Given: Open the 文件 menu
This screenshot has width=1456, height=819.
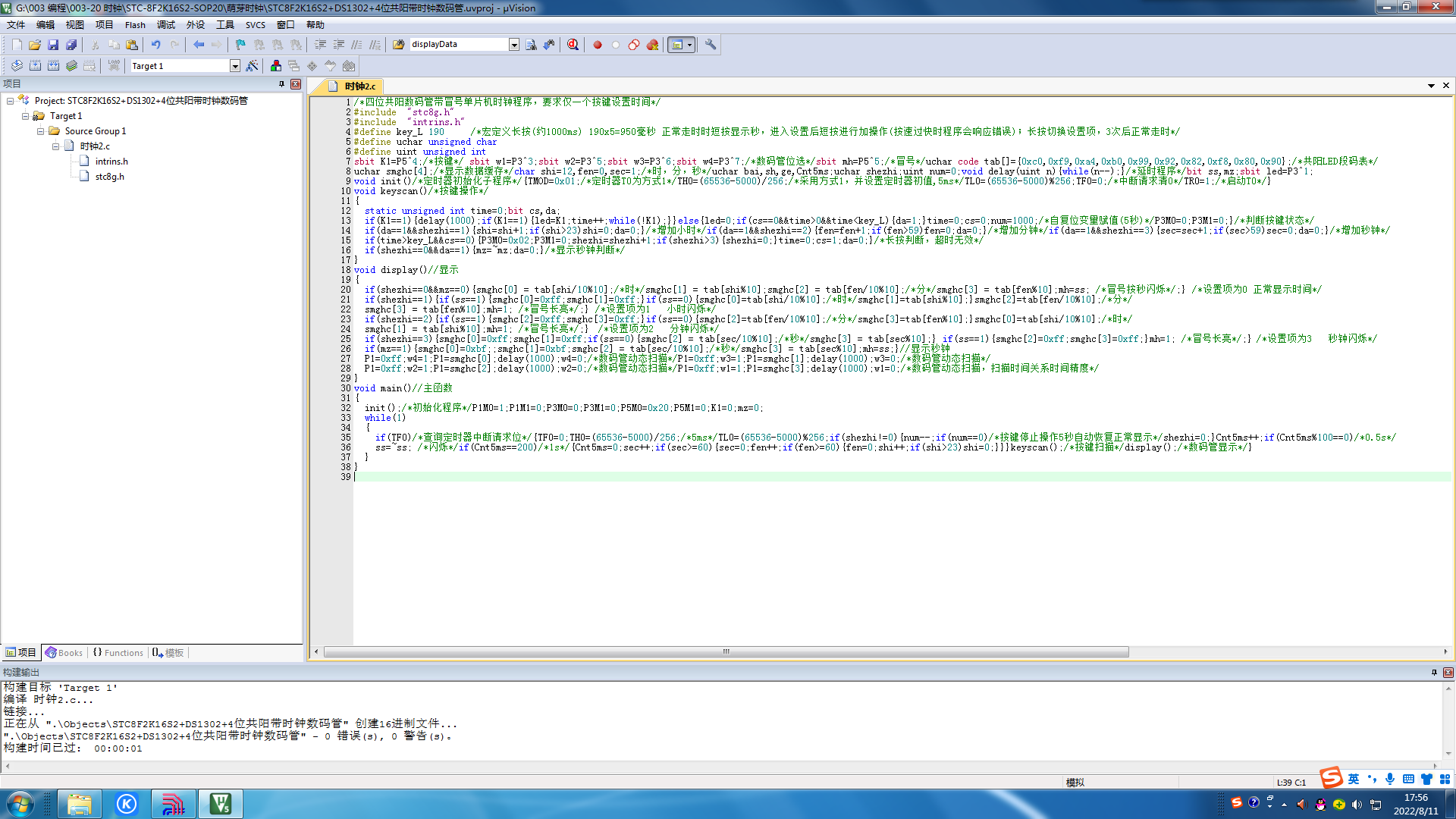Looking at the screenshot, I should [16, 25].
